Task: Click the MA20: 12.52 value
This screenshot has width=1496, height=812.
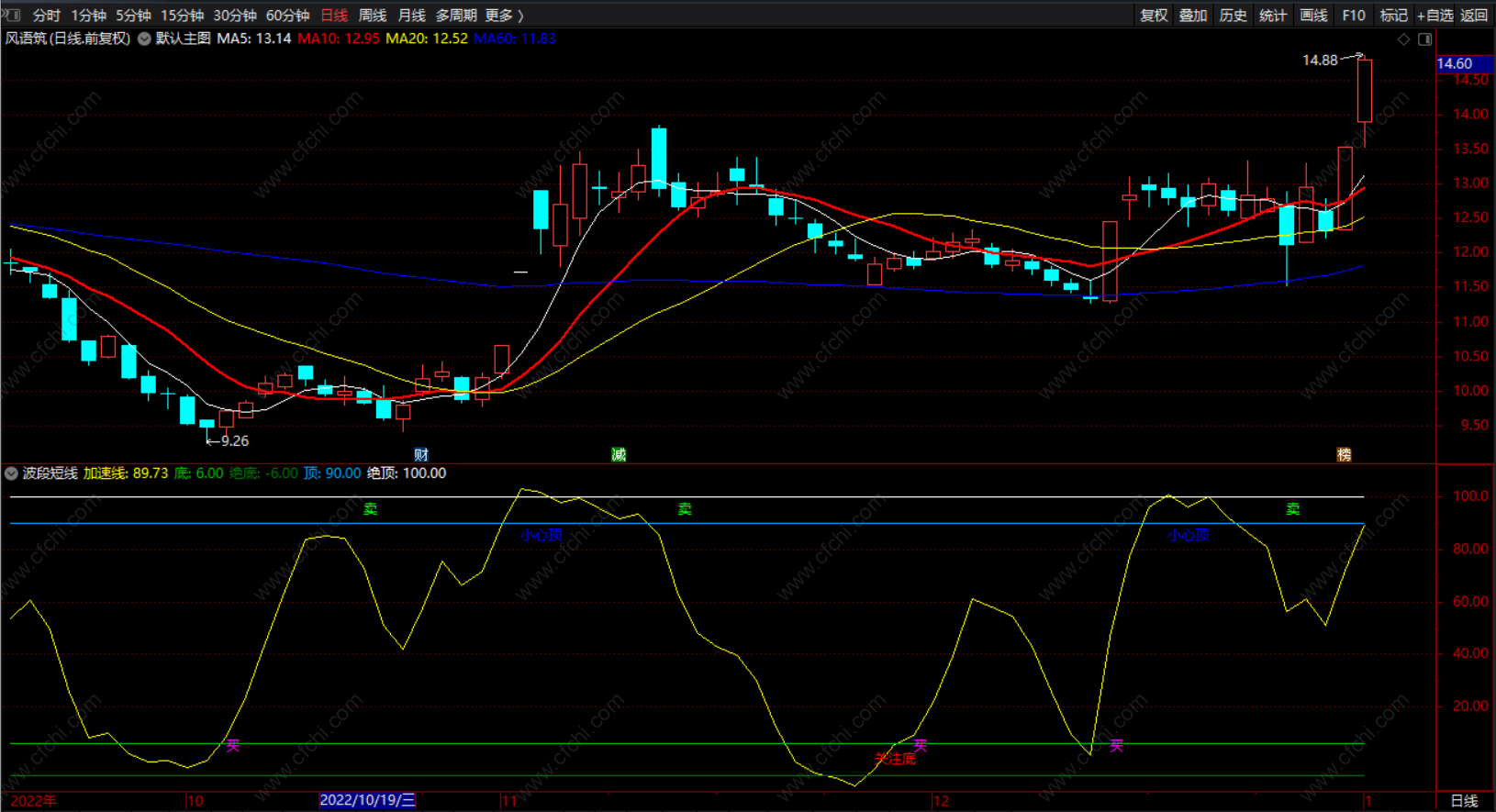Action: [427, 39]
